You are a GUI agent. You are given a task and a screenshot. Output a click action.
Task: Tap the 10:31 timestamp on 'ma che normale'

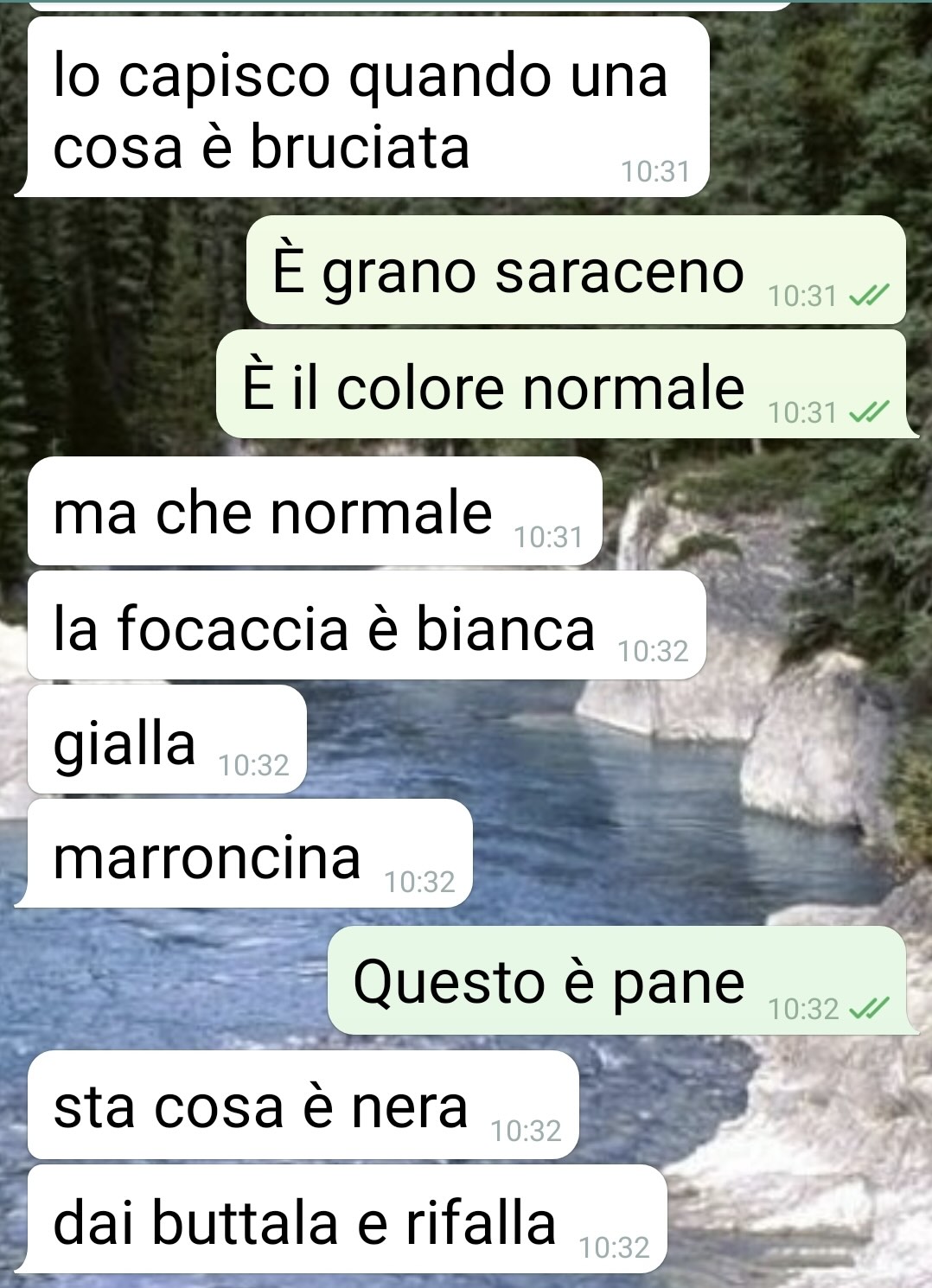[x=549, y=538]
